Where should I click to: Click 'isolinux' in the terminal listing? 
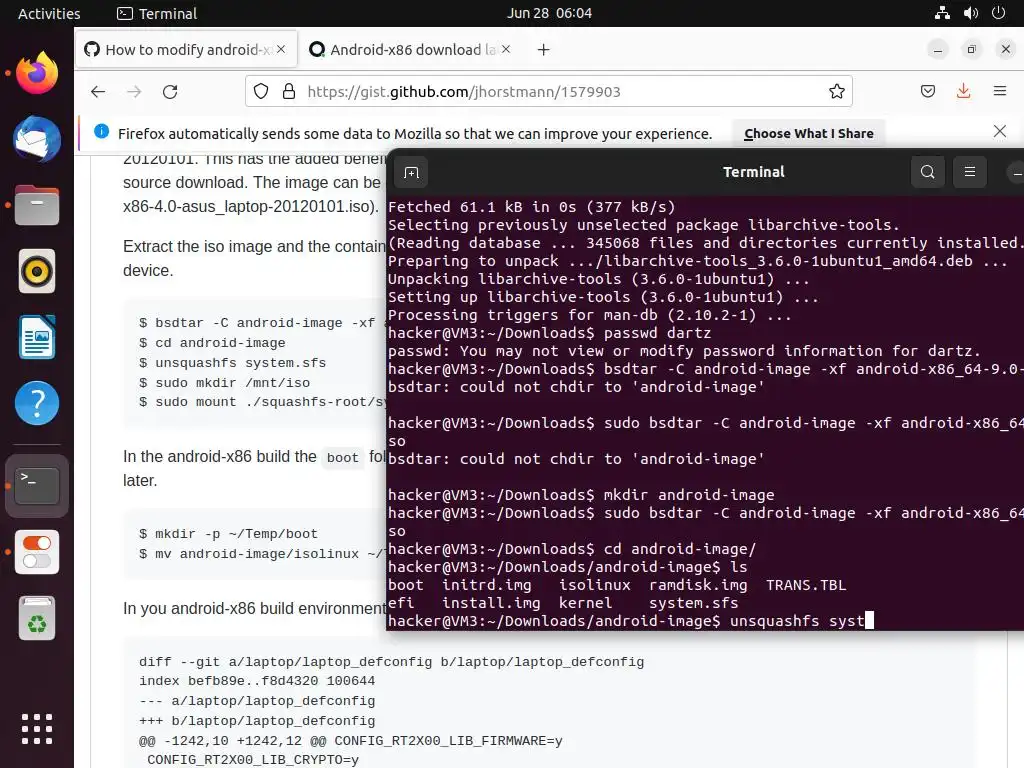595,585
